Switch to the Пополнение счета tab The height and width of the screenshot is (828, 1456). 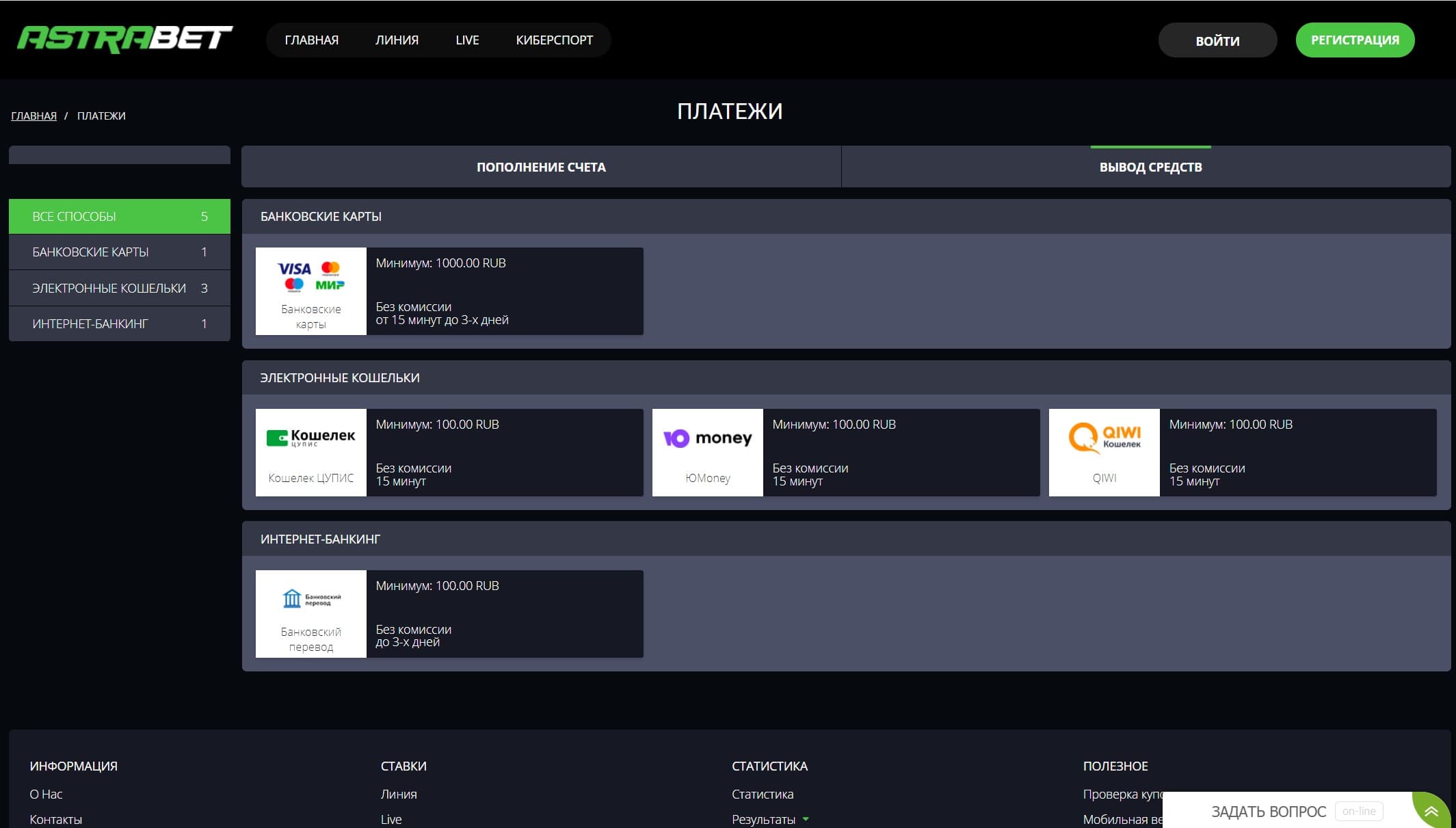pos(541,167)
